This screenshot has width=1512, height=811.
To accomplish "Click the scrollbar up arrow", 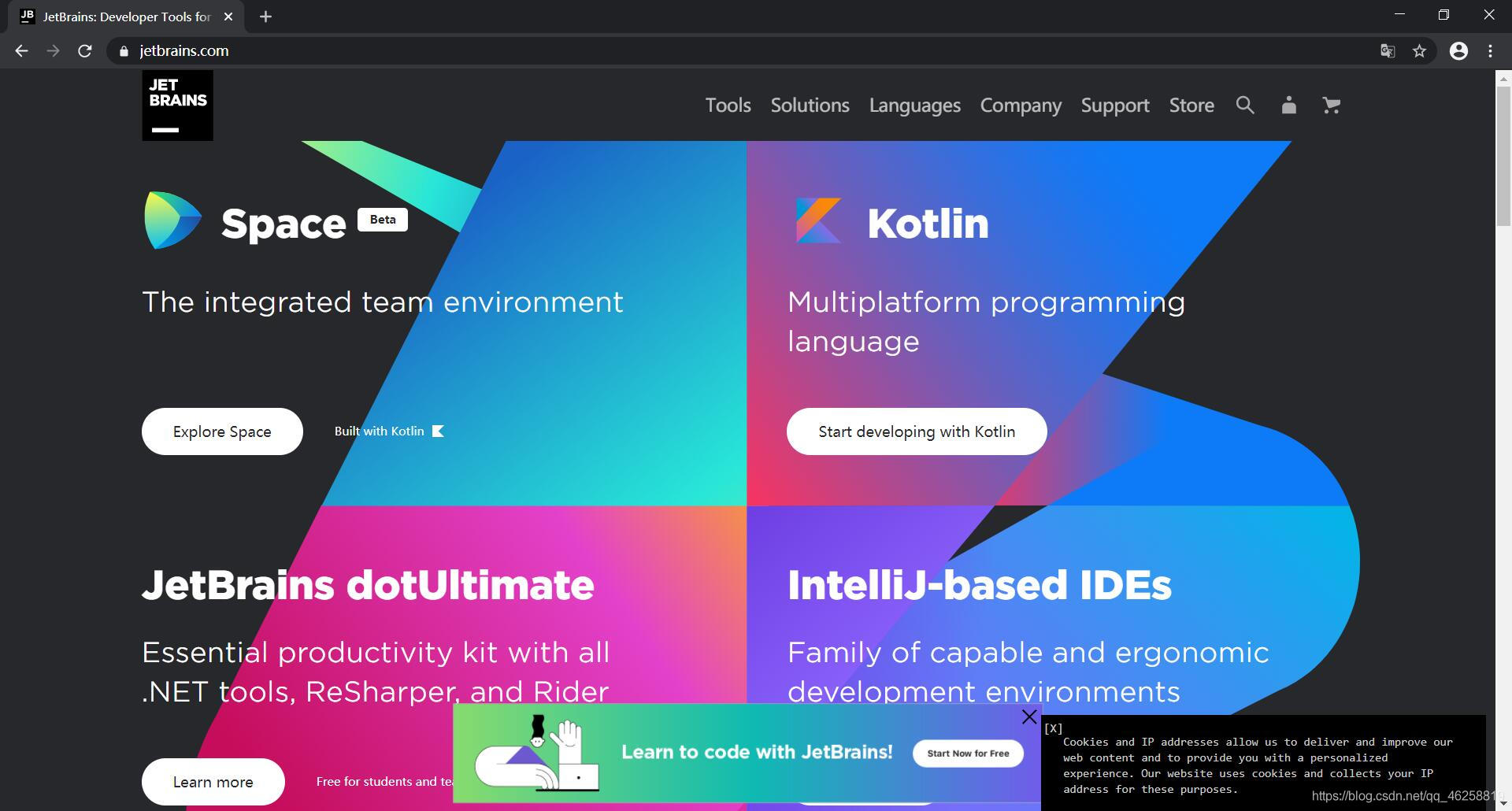I will point(1503,78).
